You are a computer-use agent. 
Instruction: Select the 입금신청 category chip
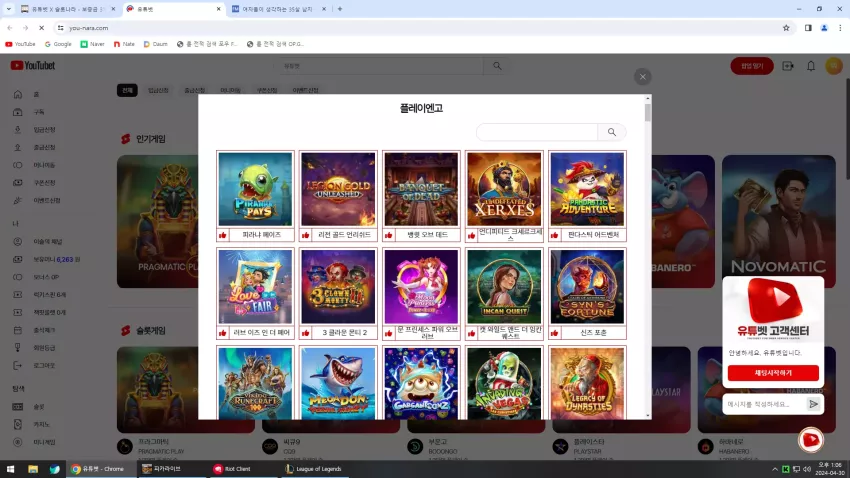(158, 91)
